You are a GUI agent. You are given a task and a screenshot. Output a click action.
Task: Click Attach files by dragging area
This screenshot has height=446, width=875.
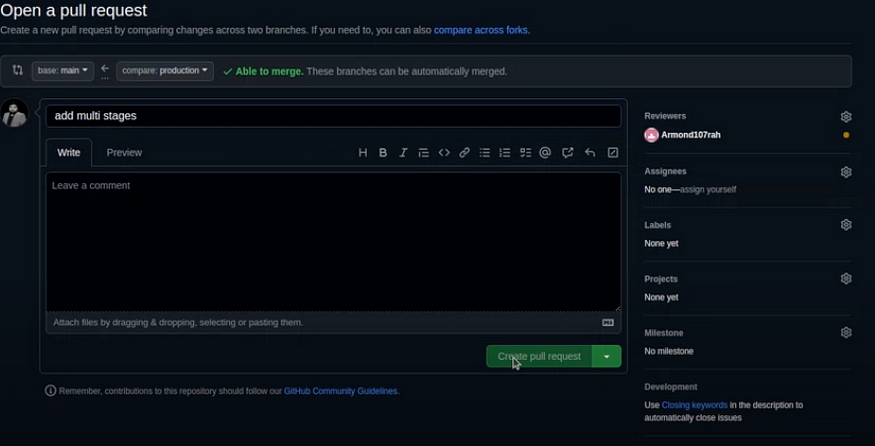pyautogui.click(x=333, y=323)
